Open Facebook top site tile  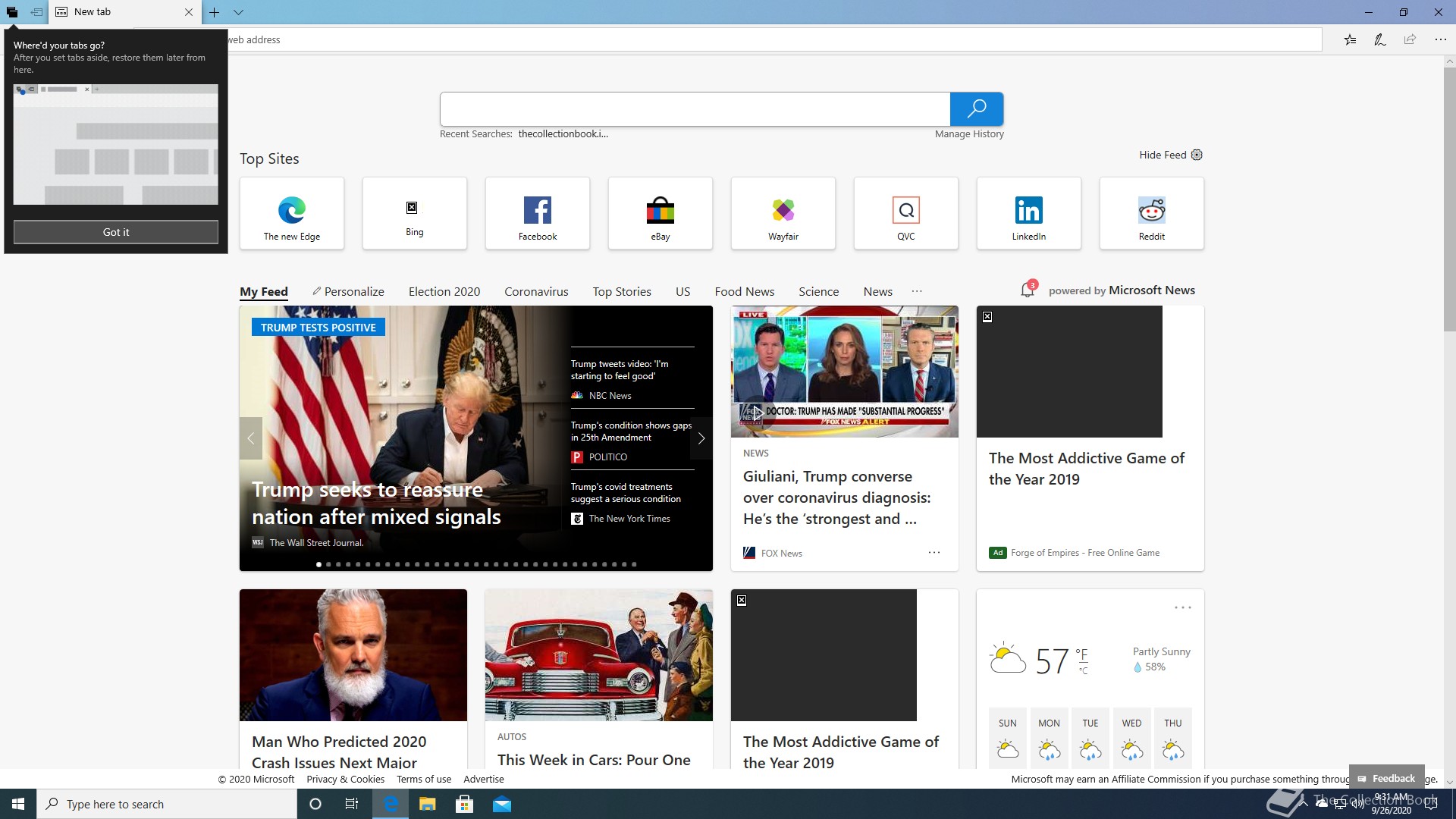pos(538,213)
